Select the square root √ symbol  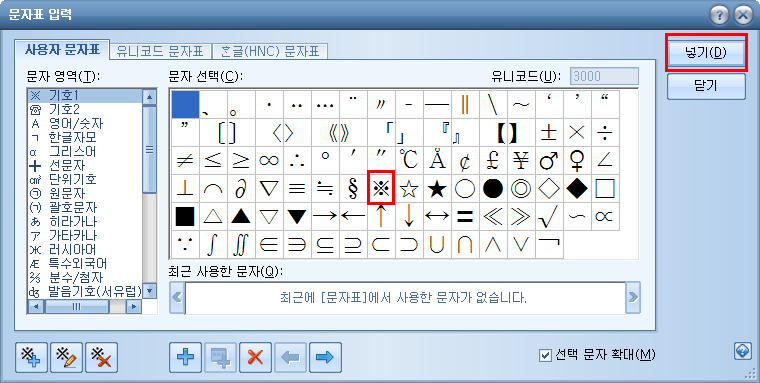pyautogui.click(x=549, y=217)
